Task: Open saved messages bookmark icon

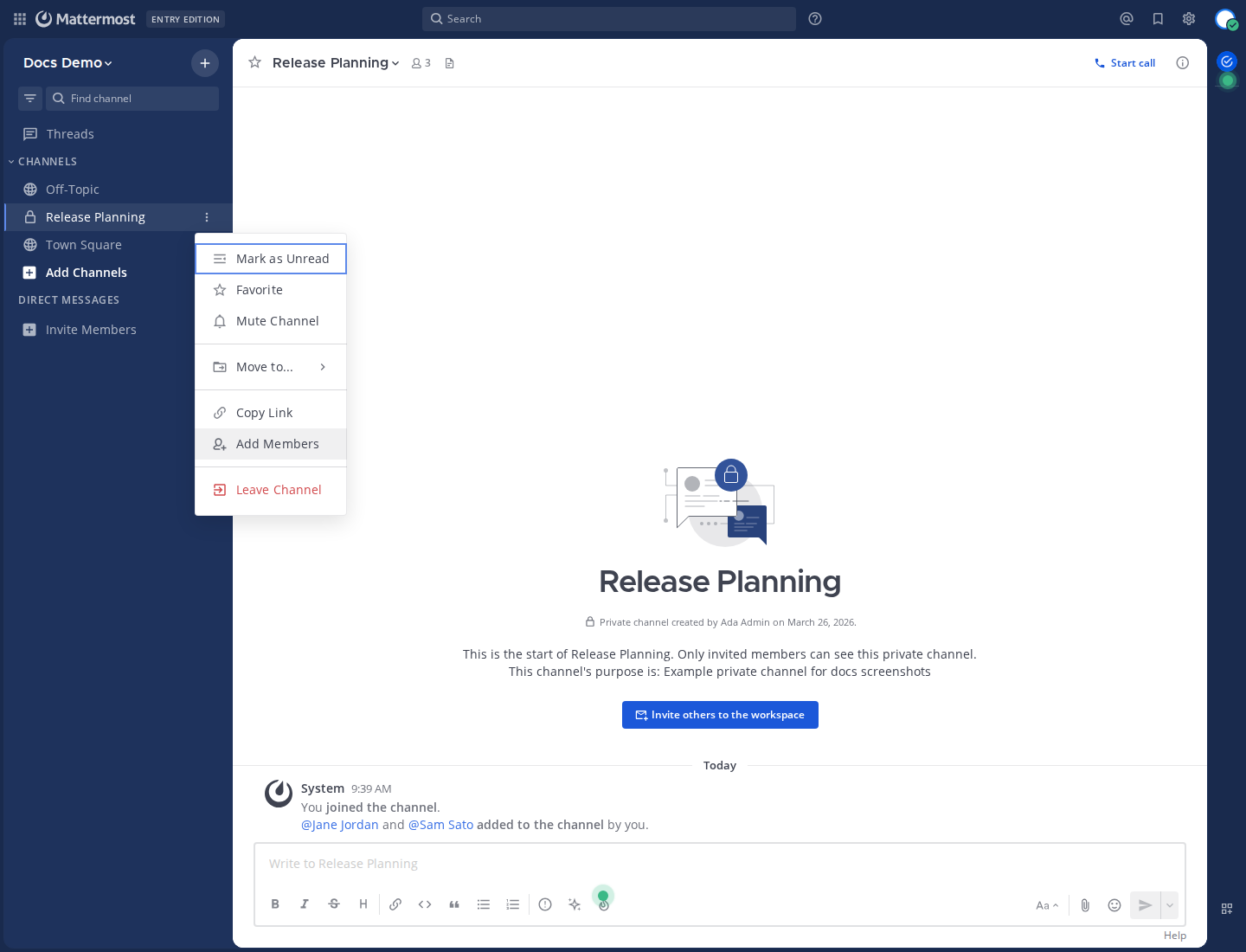Action: click(1158, 19)
